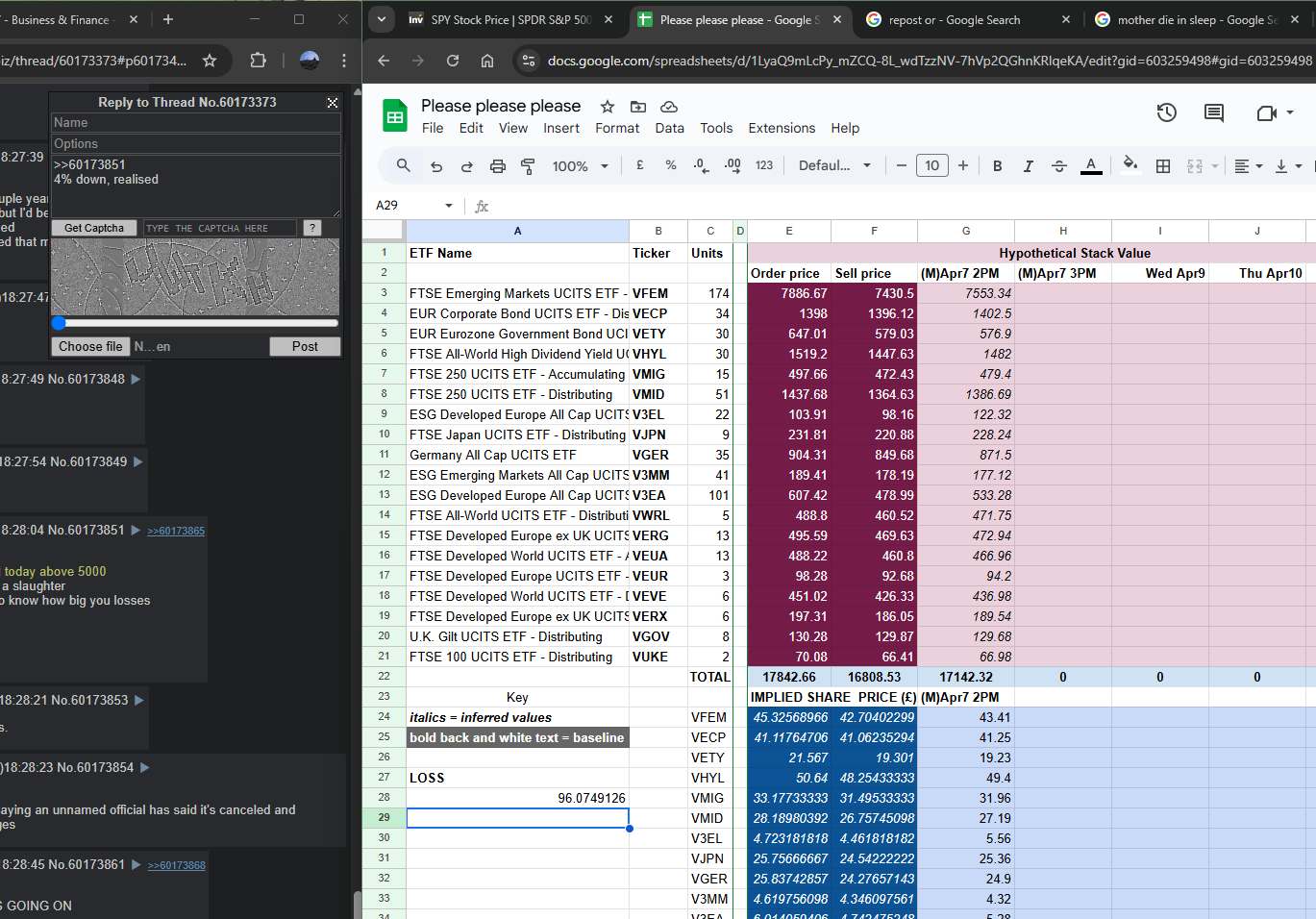This screenshot has height=919, width=1316.
Task: Increase font size with plus button
Action: pos(963,165)
